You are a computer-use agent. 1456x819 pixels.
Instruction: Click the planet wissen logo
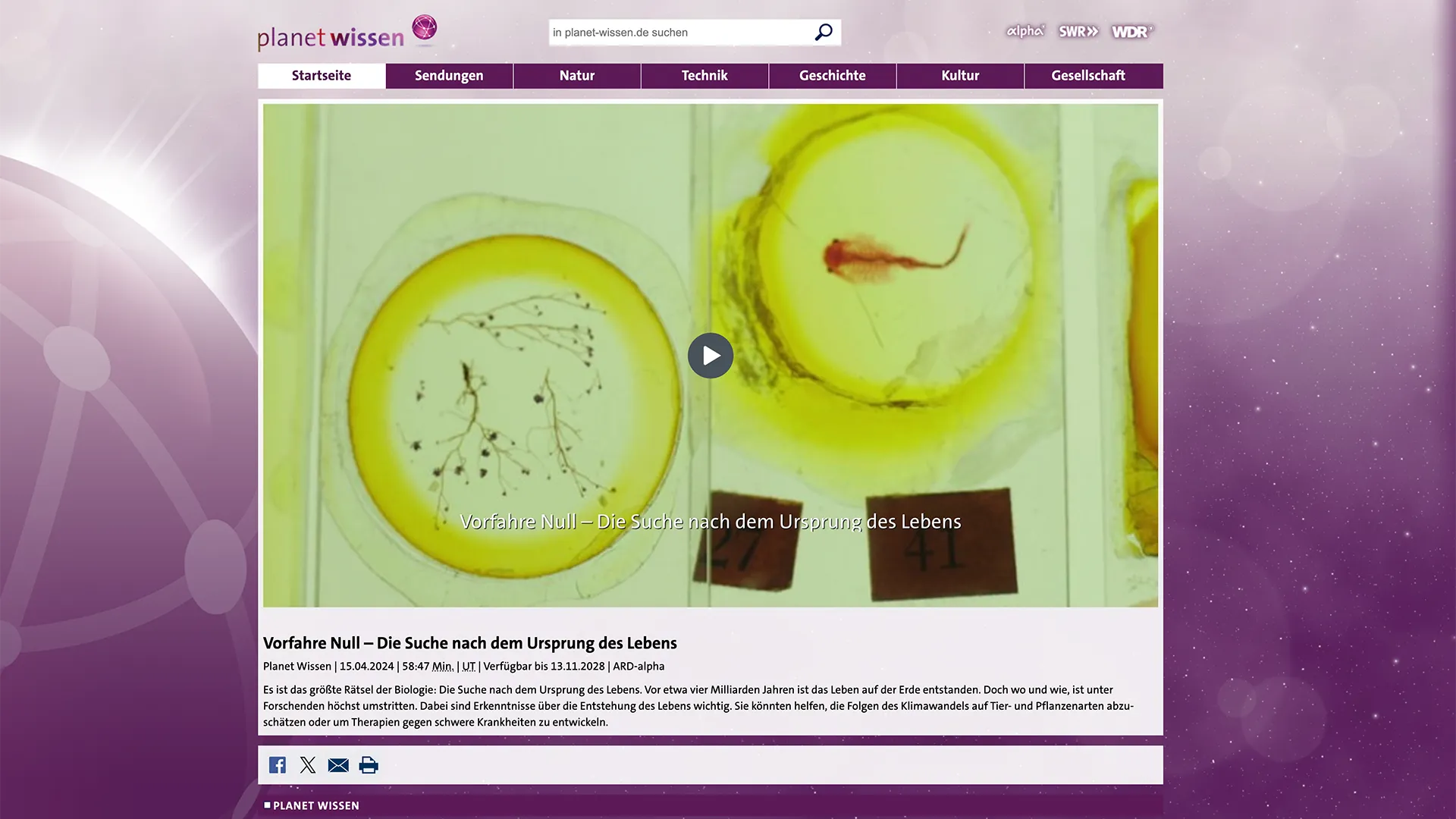[x=347, y=33]
